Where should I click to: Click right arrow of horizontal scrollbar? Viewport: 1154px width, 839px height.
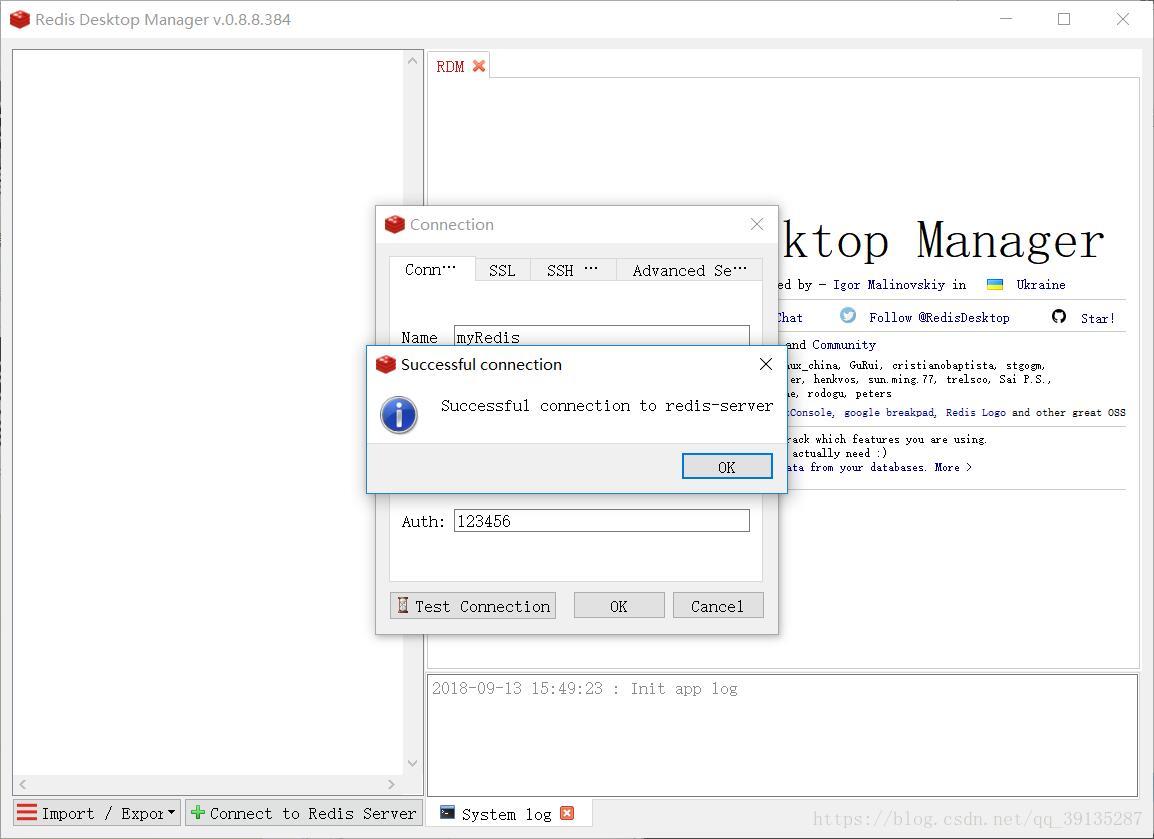pyautogui.click(x=391, y=785)
